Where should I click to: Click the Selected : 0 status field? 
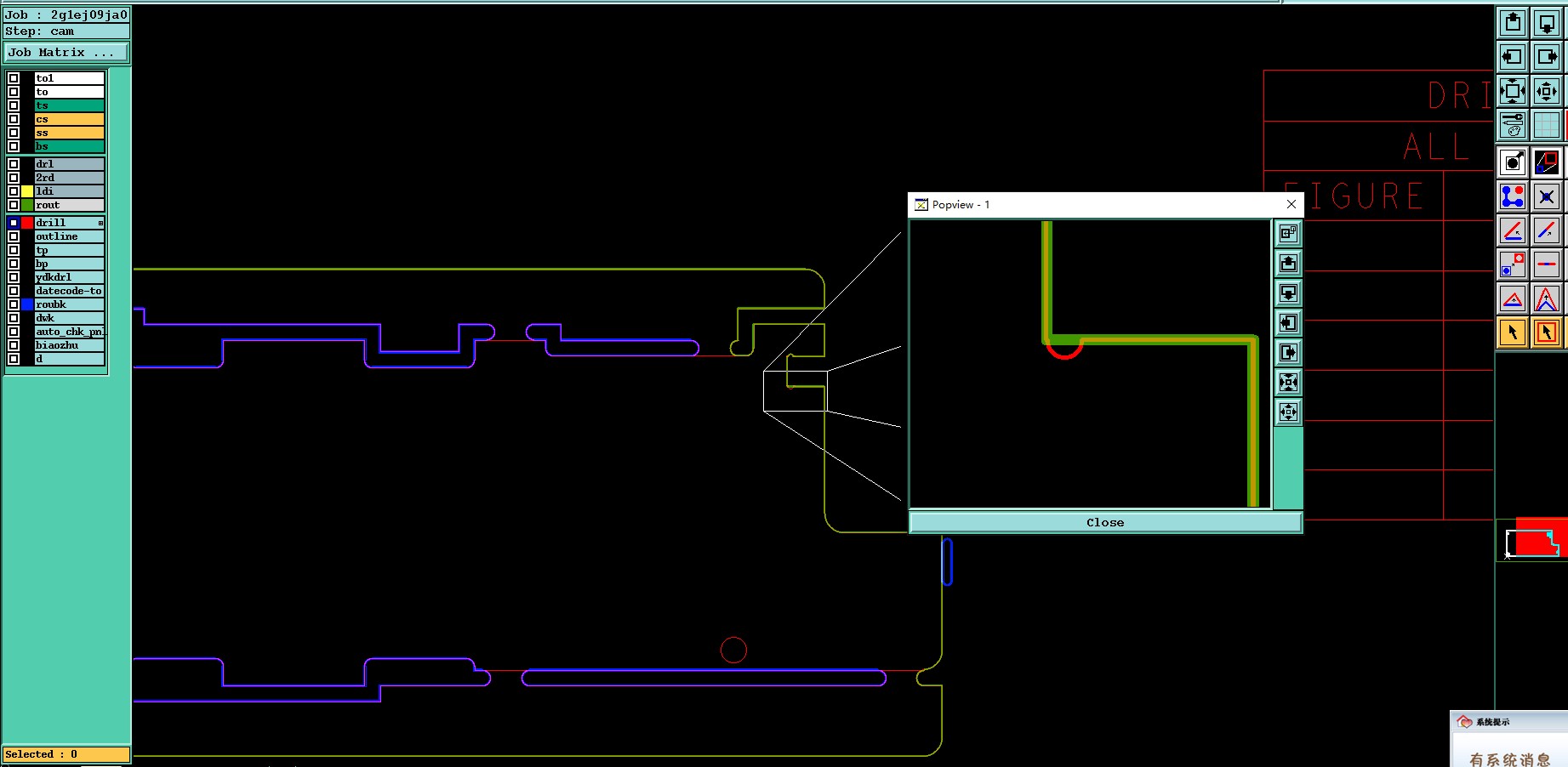(x=66, y=754)
